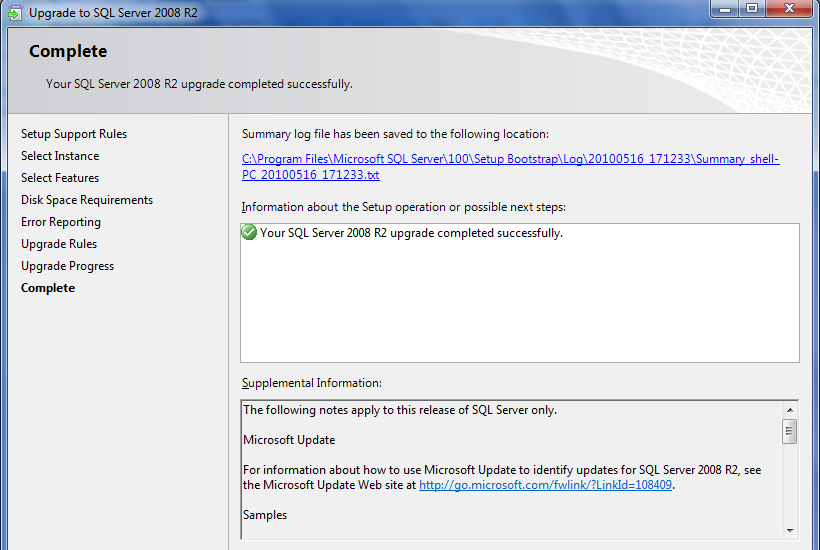Click 'Microsoft Update' heading in supplemental notes

point(289,440)
